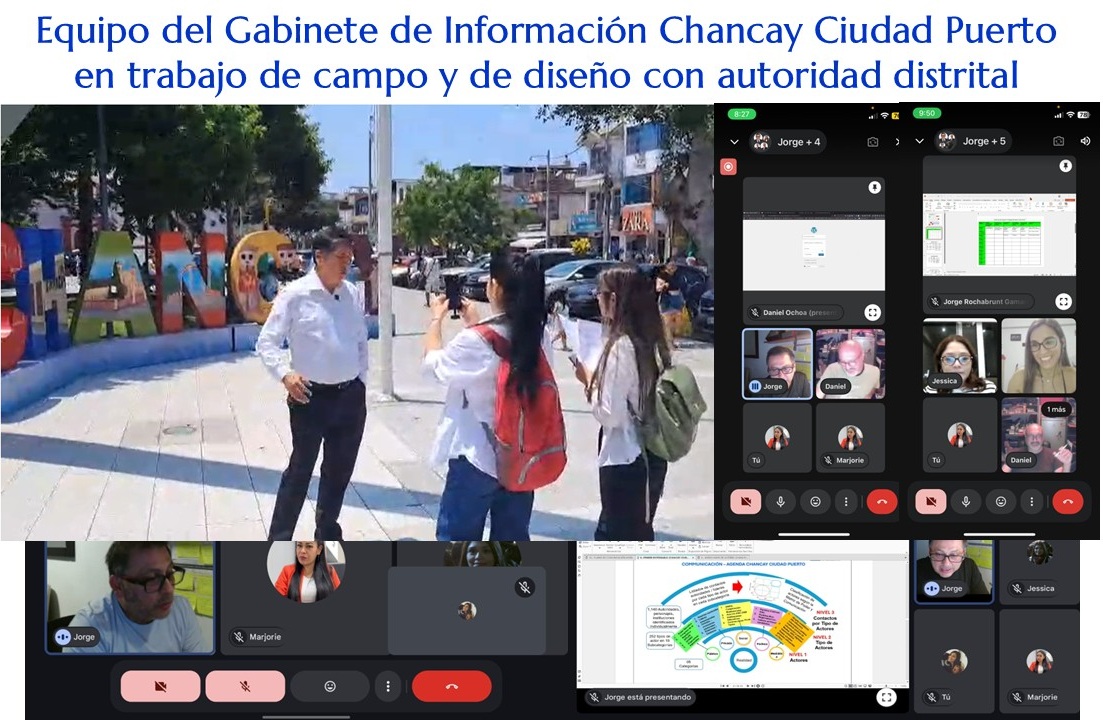
Task: Toggle the microphone in the 9:50 meeting
Action: coord(965,501)
